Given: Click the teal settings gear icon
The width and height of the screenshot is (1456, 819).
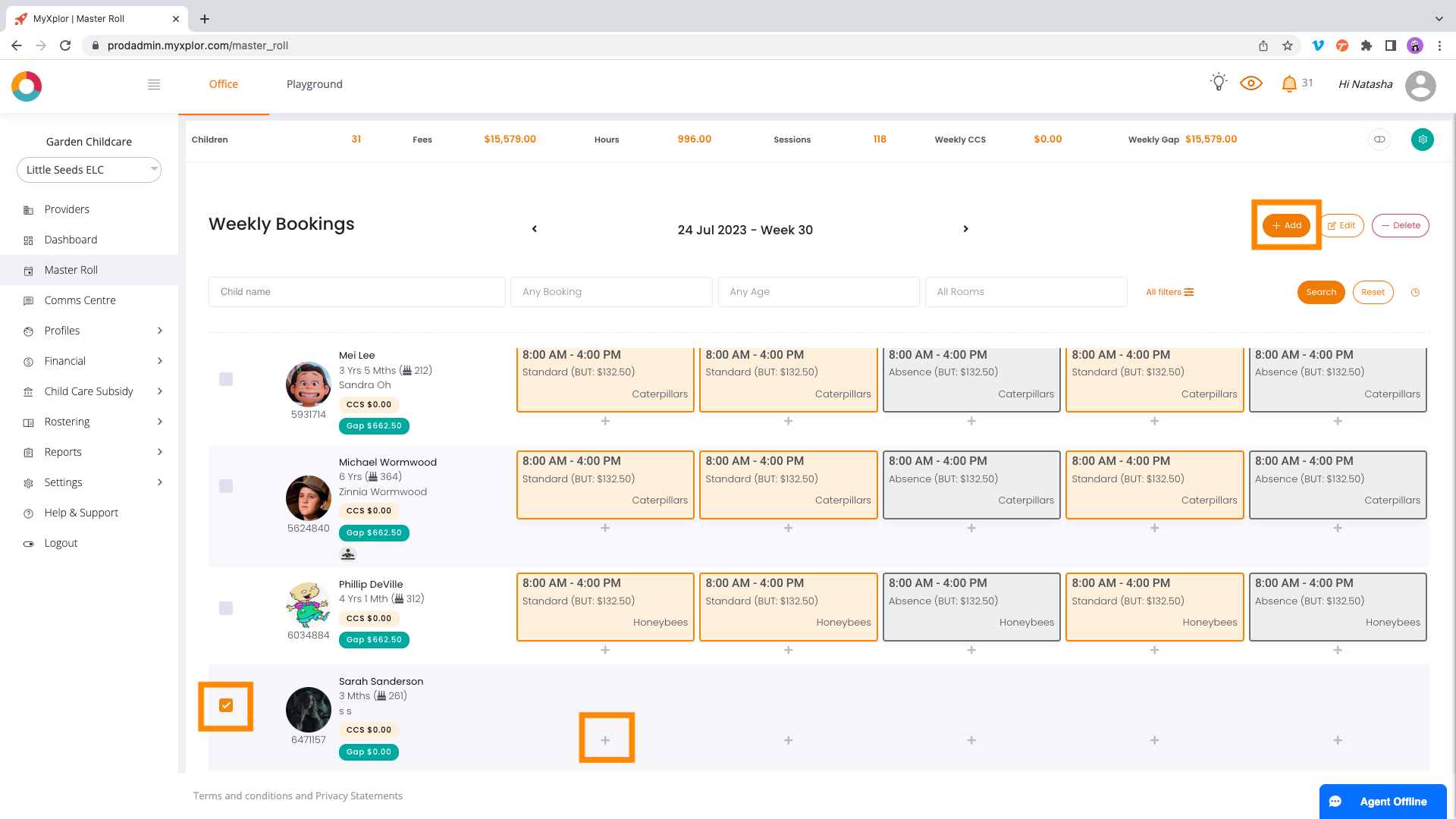Looking at the screenshot, I should coord(1423,140).
